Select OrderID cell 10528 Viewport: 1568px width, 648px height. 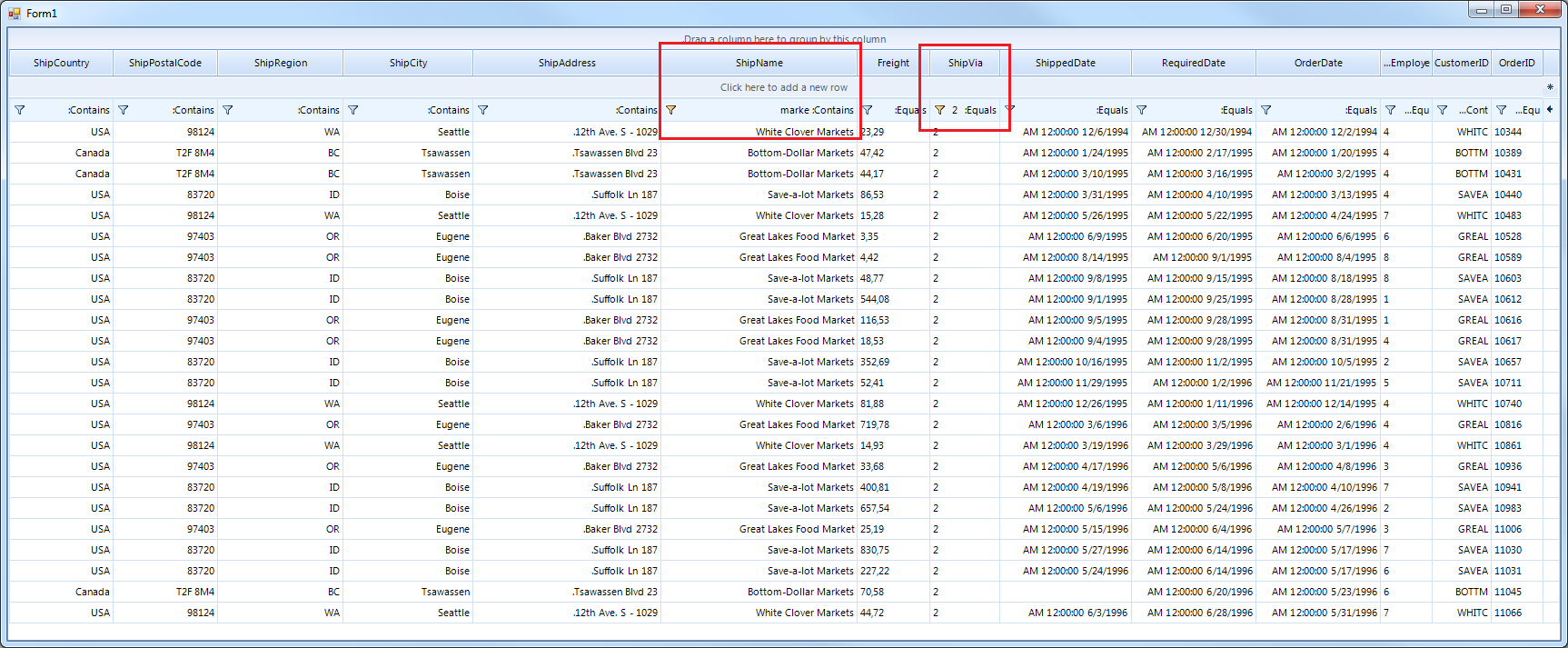tap(1517, 236)
